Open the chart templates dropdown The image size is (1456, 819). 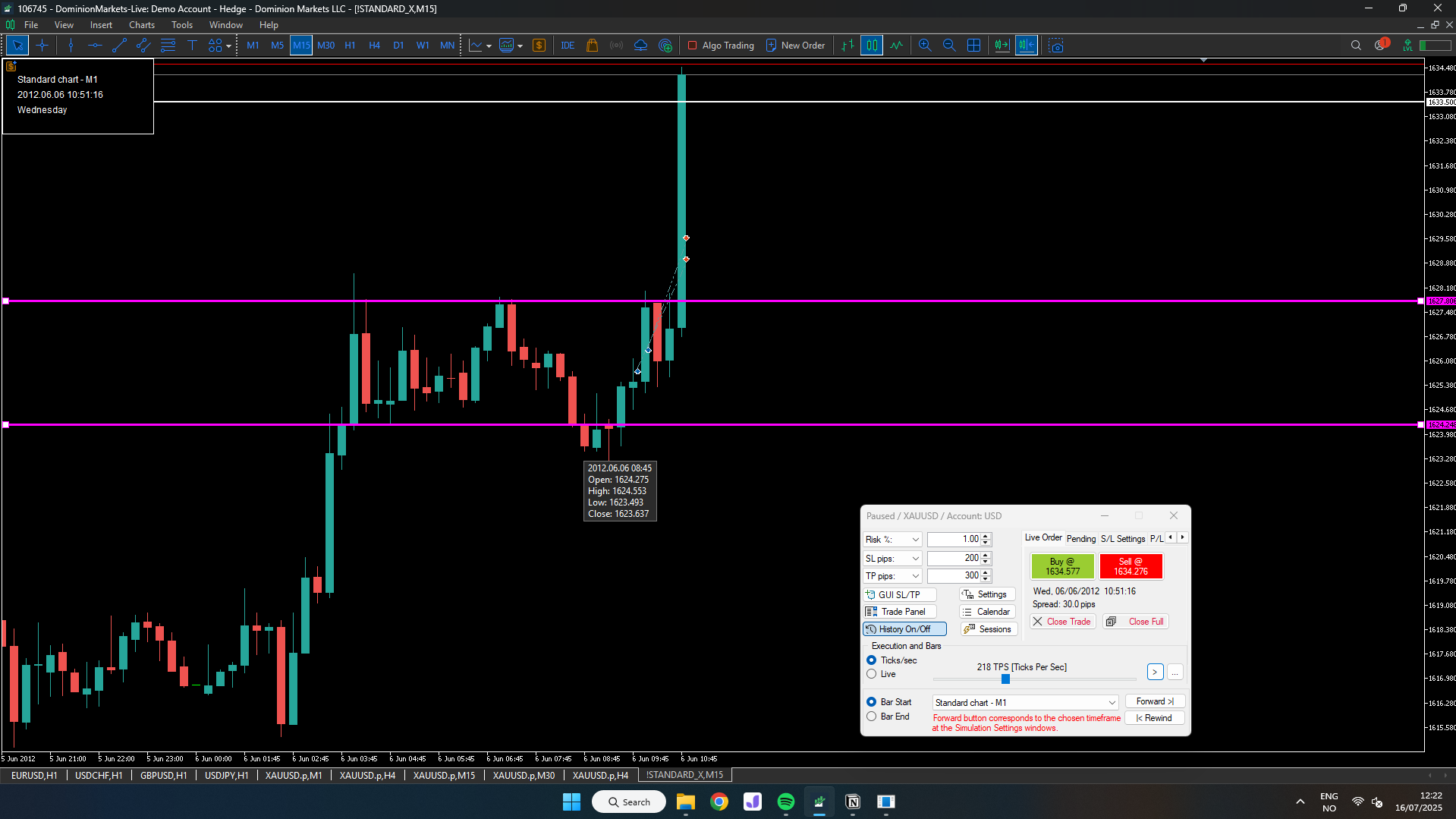(520, 46)
